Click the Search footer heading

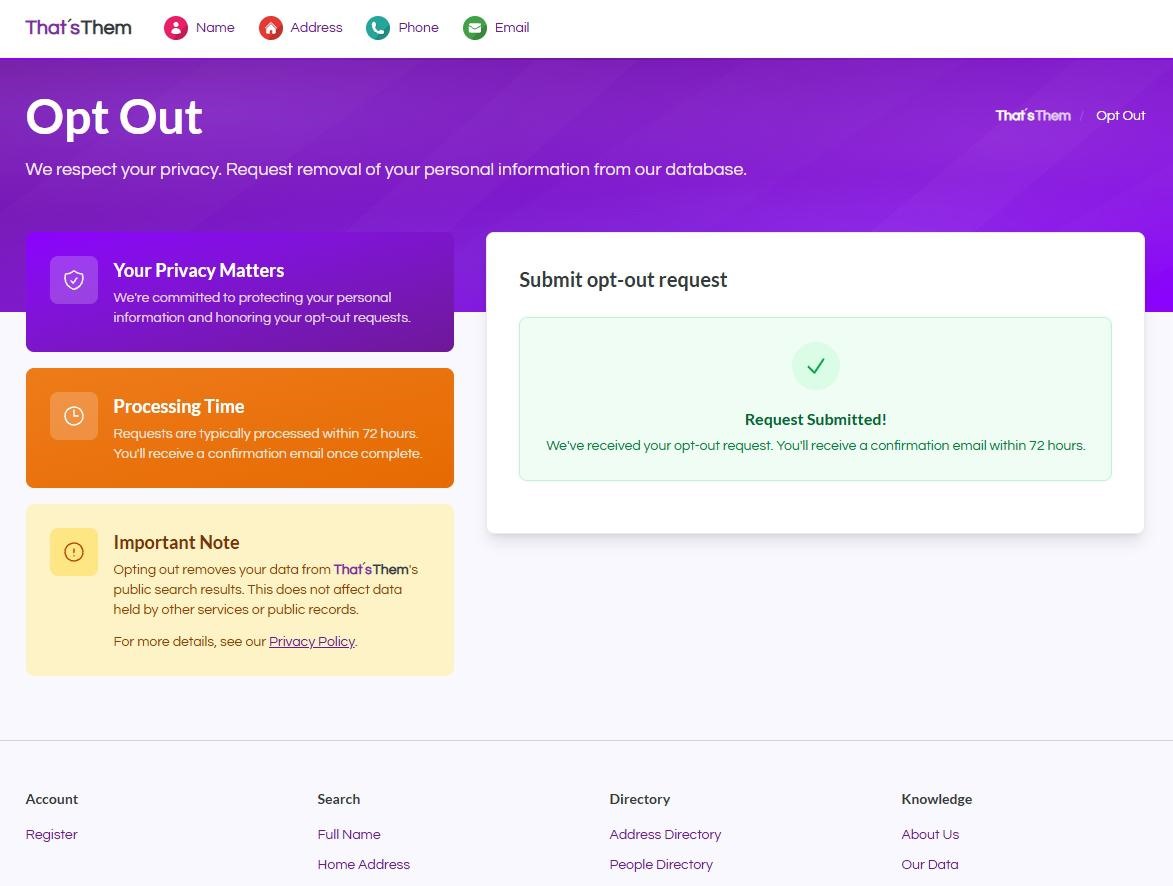coord(338,799)
